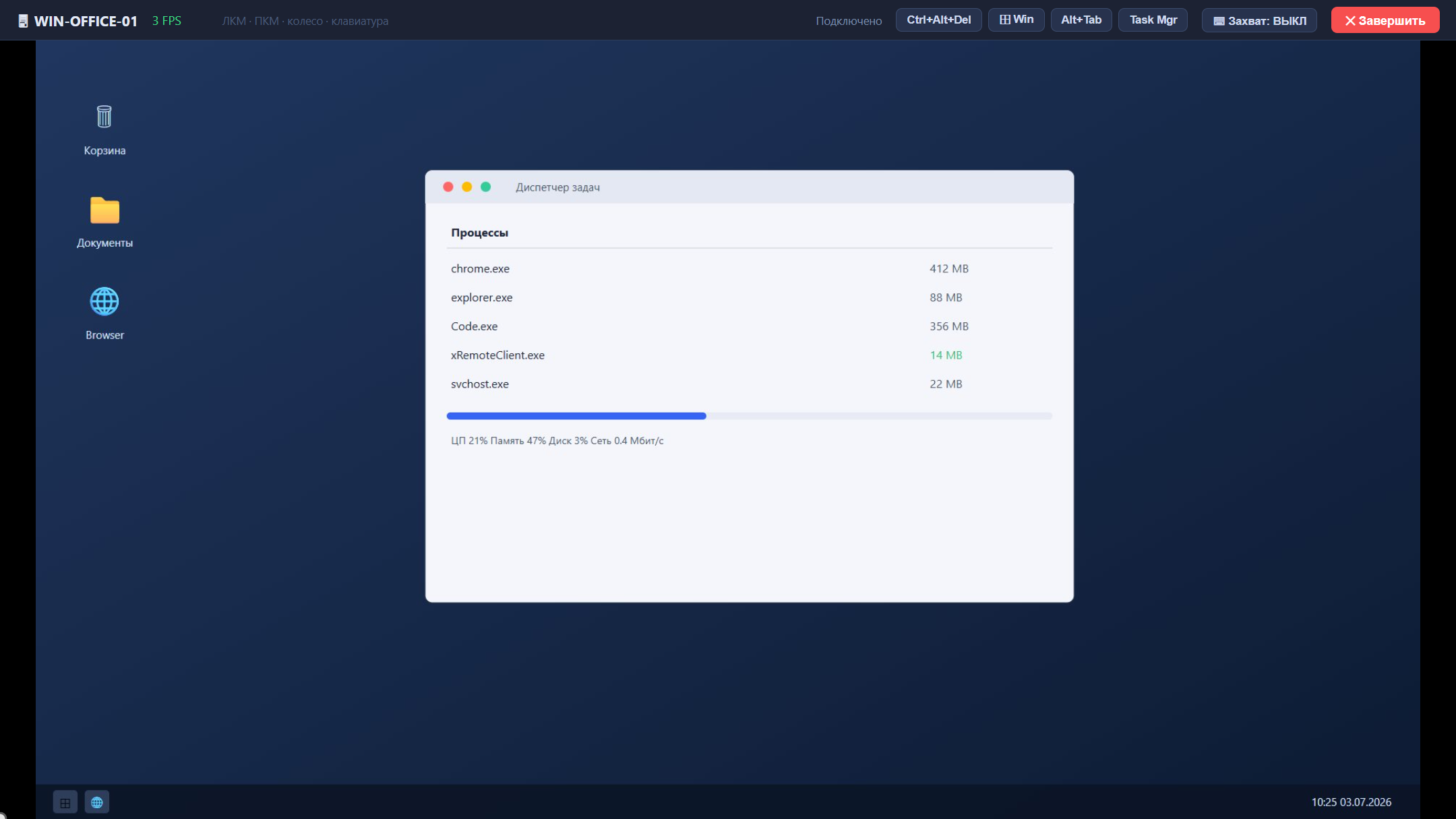
Task: Send Alt+Tab to remote session
Action: (x=1081, y=20)
